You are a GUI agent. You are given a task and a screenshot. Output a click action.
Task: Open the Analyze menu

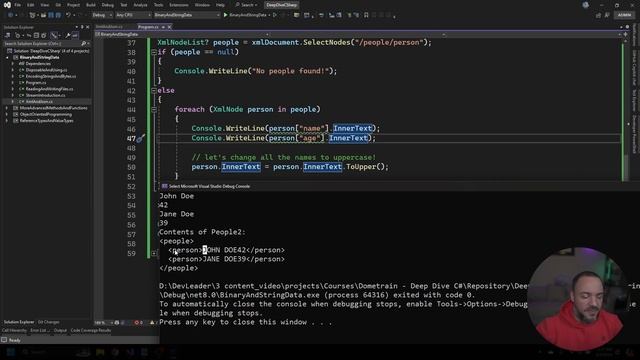(140, 5)
